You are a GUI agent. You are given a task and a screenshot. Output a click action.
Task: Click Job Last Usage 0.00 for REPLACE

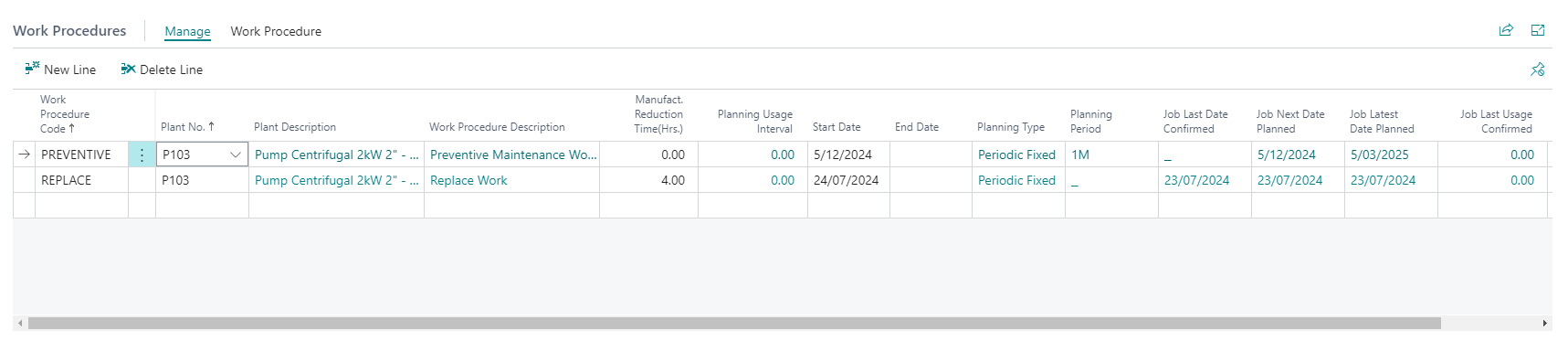pos(1522,180)
